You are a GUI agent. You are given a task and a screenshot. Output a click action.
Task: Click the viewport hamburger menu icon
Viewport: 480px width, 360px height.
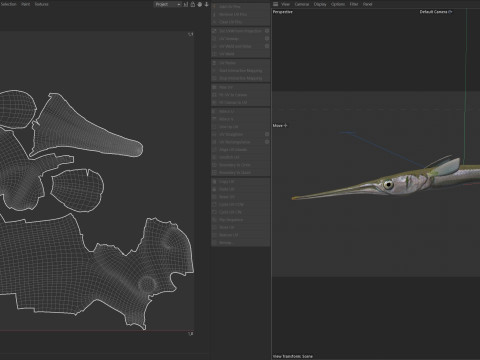tap(275, 4)
